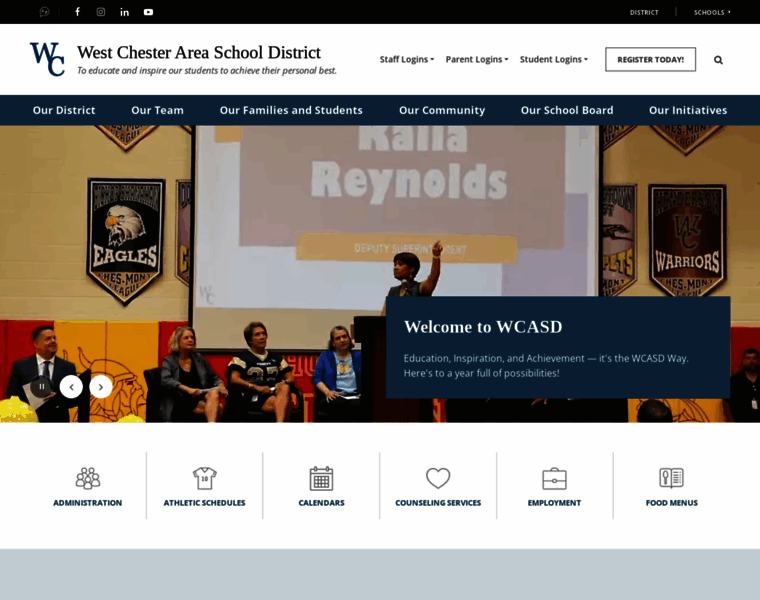The image size is (760, 600).
Task: Open the Our Initiatives menu
Action: [x=688, y=110]
